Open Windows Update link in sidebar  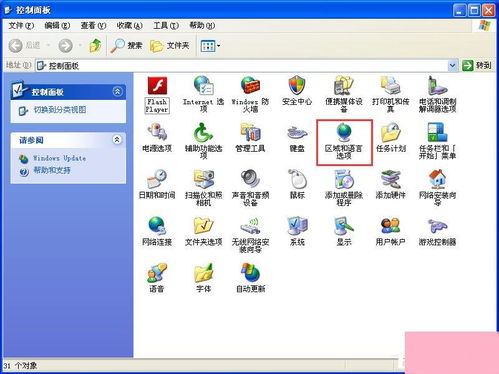[59, 158]
